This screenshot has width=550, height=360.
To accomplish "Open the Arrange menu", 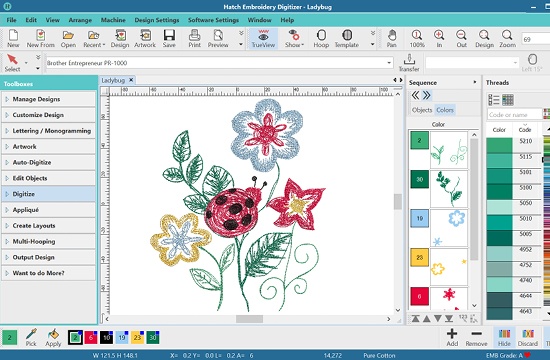I will [80, 20].
